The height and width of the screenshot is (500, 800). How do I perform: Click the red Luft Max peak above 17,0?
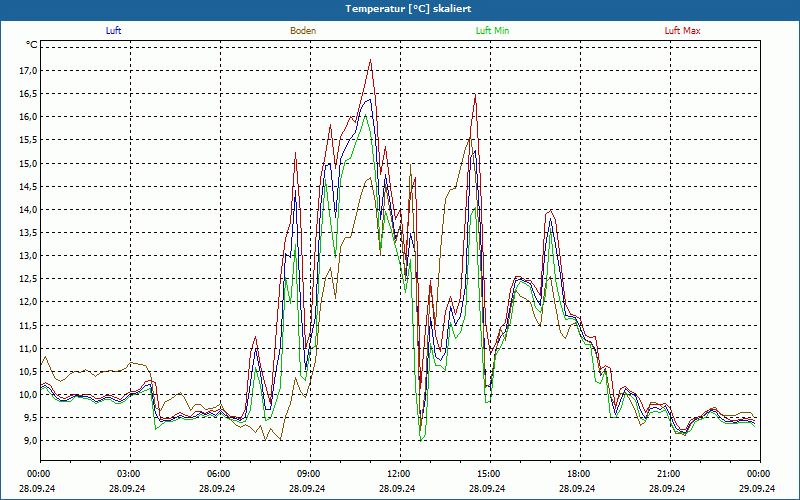click(370, 60)
